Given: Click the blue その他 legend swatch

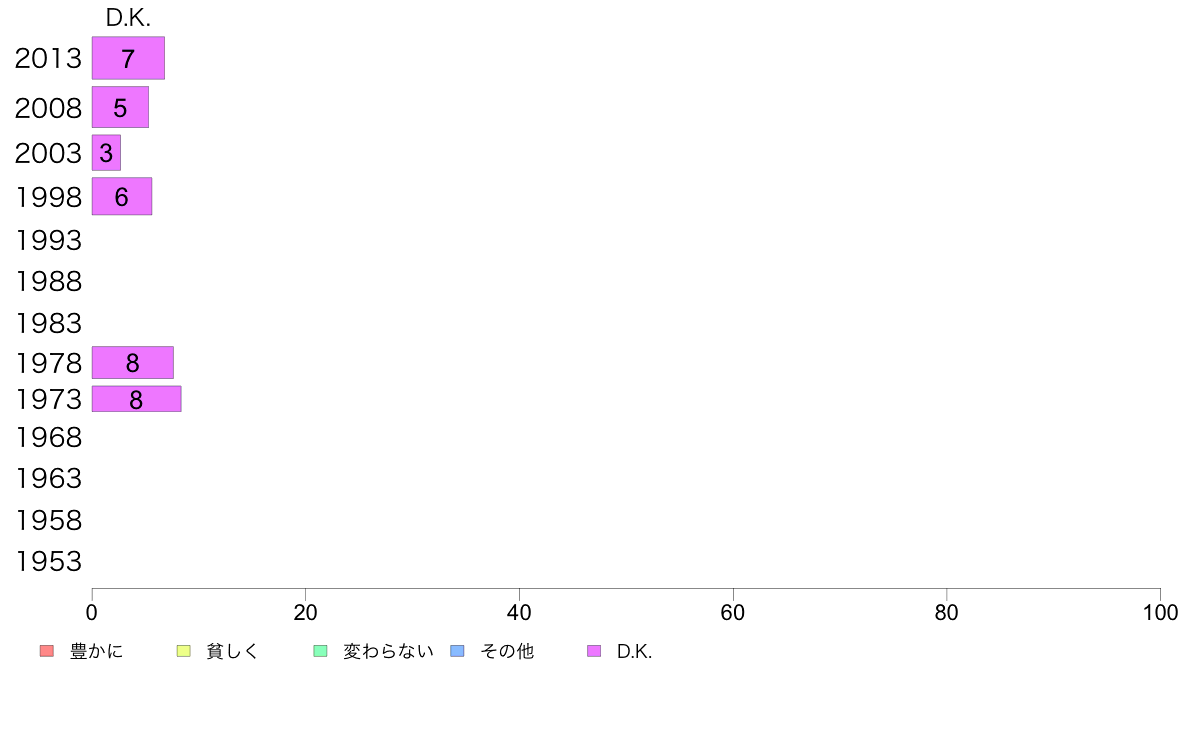Looking at the screenshot, I should coord(458,651).
